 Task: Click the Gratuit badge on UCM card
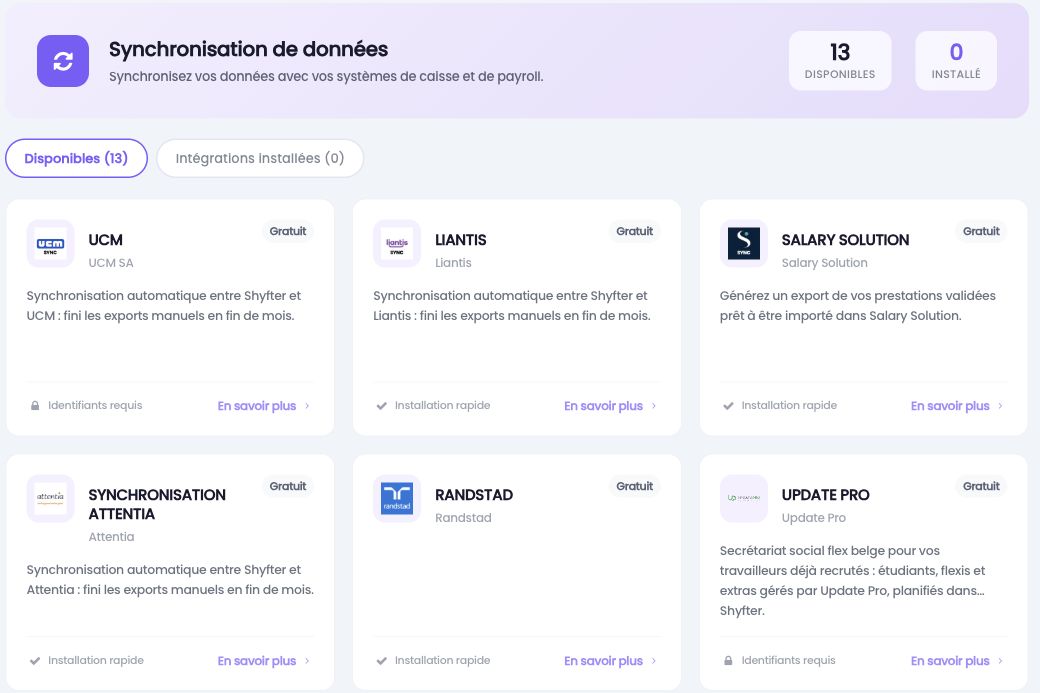coord(288,231)
